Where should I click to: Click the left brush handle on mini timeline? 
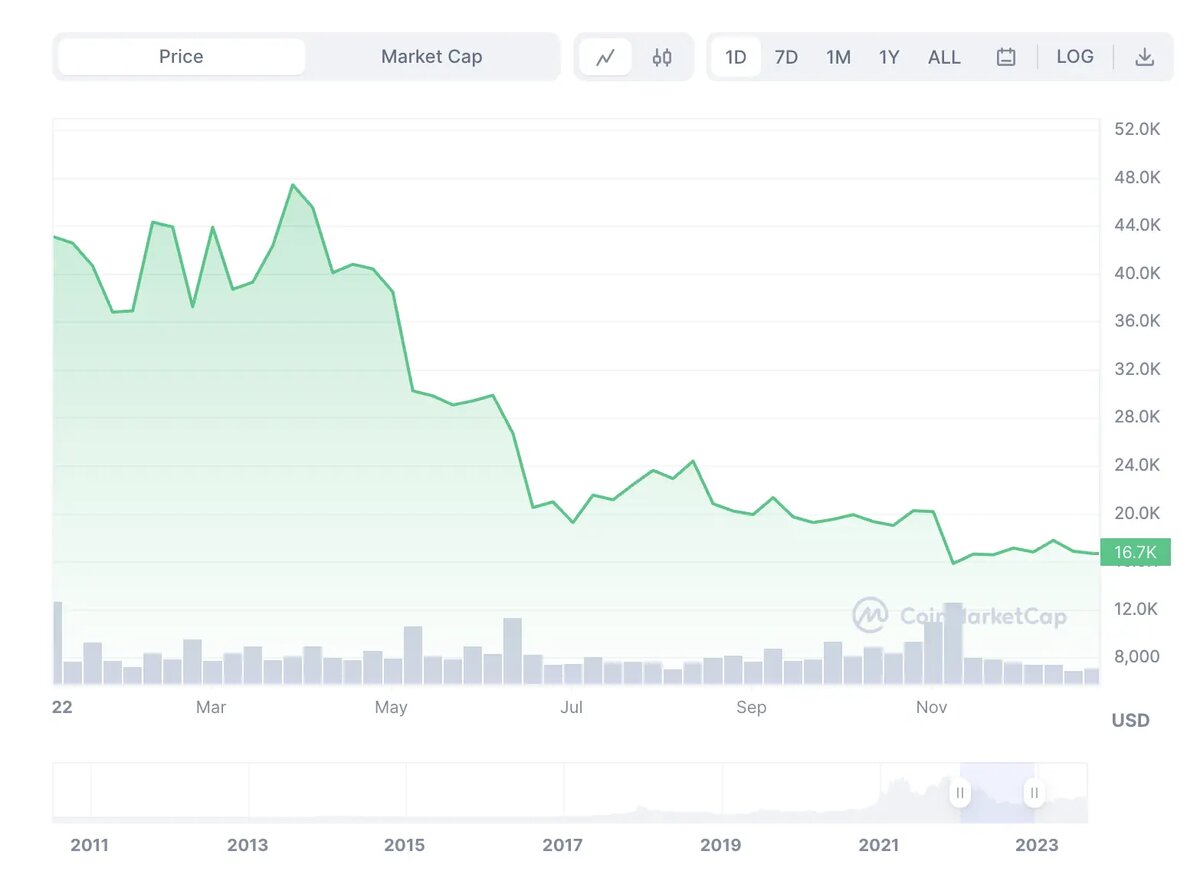pos(959,792)
